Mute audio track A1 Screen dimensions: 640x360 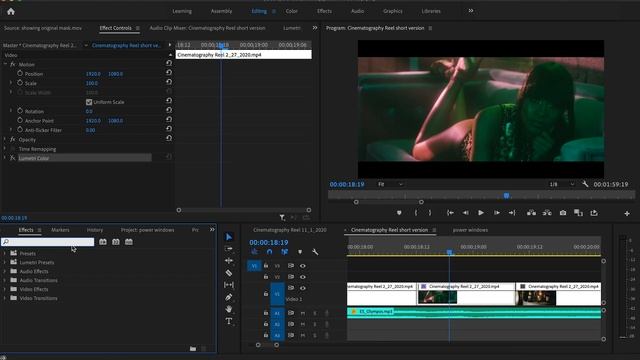pos(302,313)
